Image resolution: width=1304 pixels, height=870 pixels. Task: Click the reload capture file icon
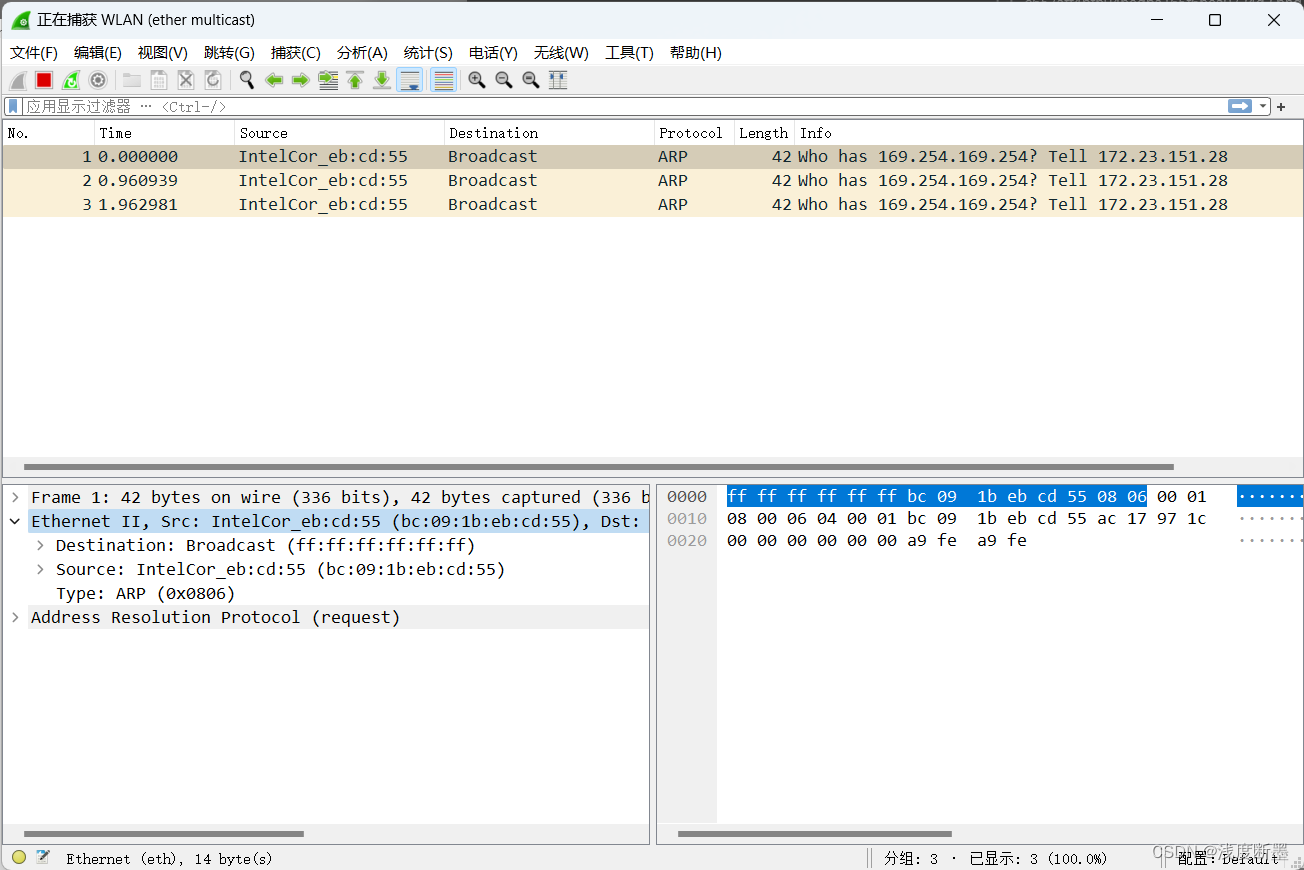point(213,81)
